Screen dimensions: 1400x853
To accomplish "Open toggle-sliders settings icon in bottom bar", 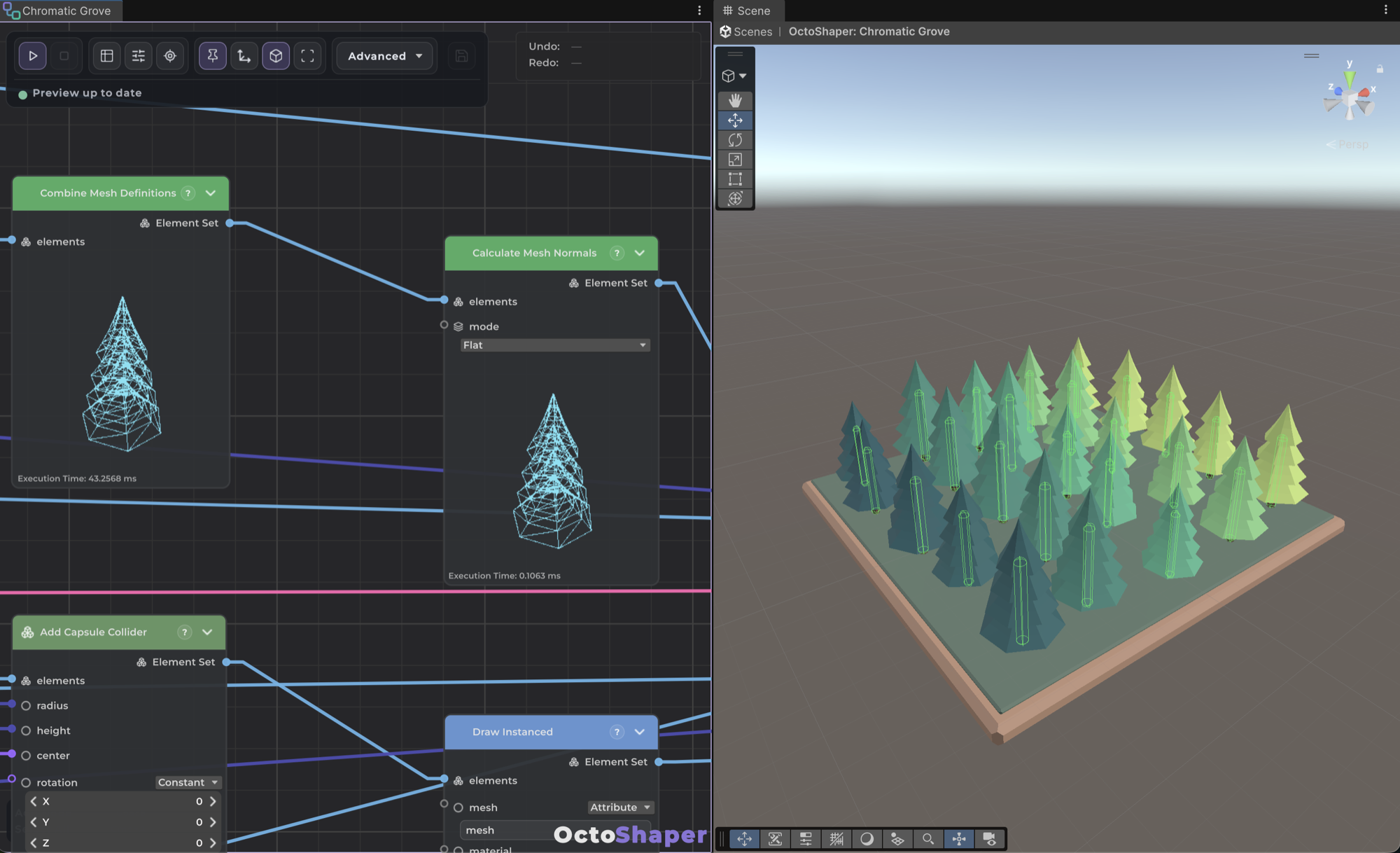I will tap(806, 839).
